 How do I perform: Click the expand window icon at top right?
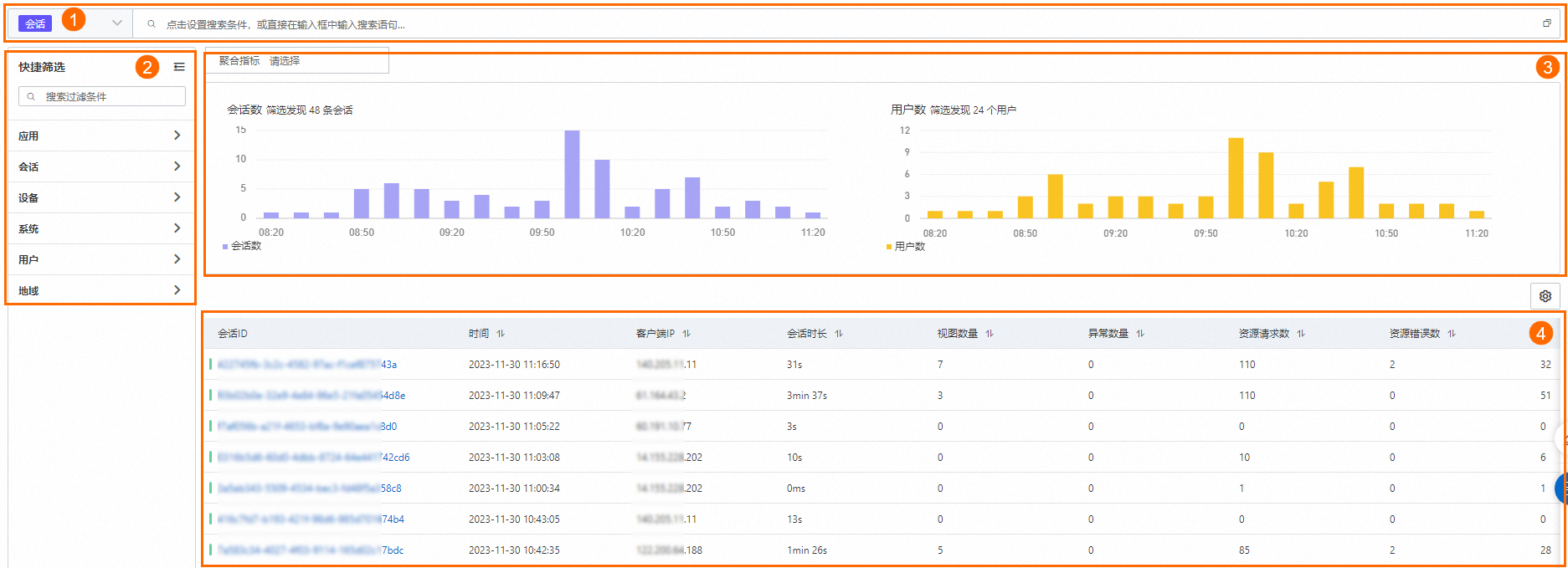[1547, 23]
